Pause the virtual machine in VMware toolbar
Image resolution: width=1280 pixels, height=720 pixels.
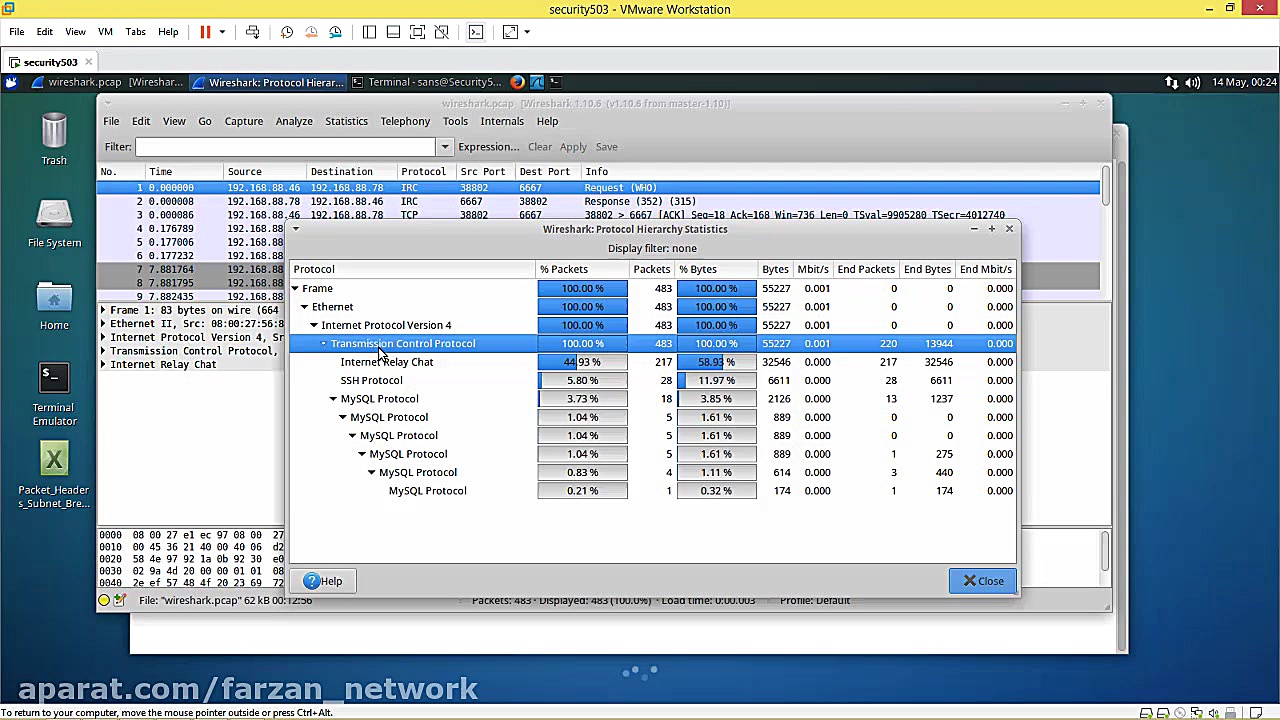(x=205, y=32)
